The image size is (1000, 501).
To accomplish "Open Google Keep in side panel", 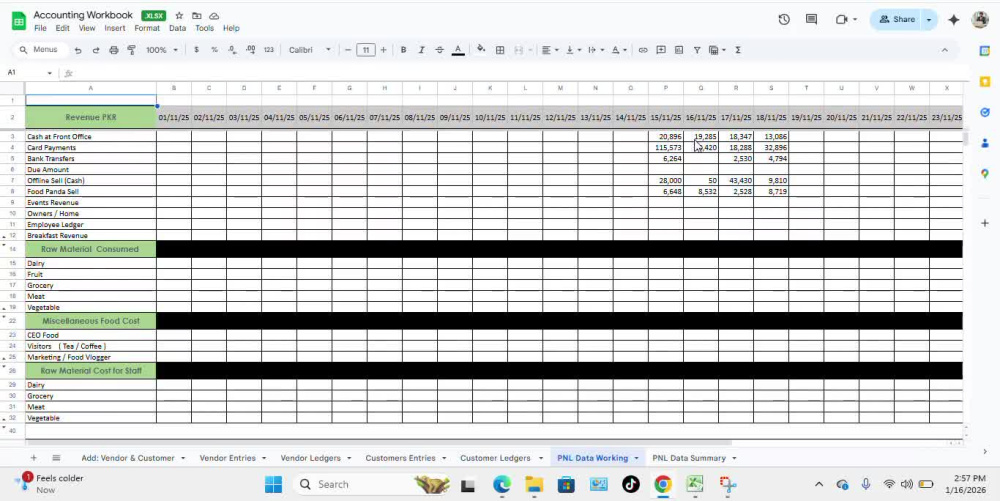I will [985, 81].
